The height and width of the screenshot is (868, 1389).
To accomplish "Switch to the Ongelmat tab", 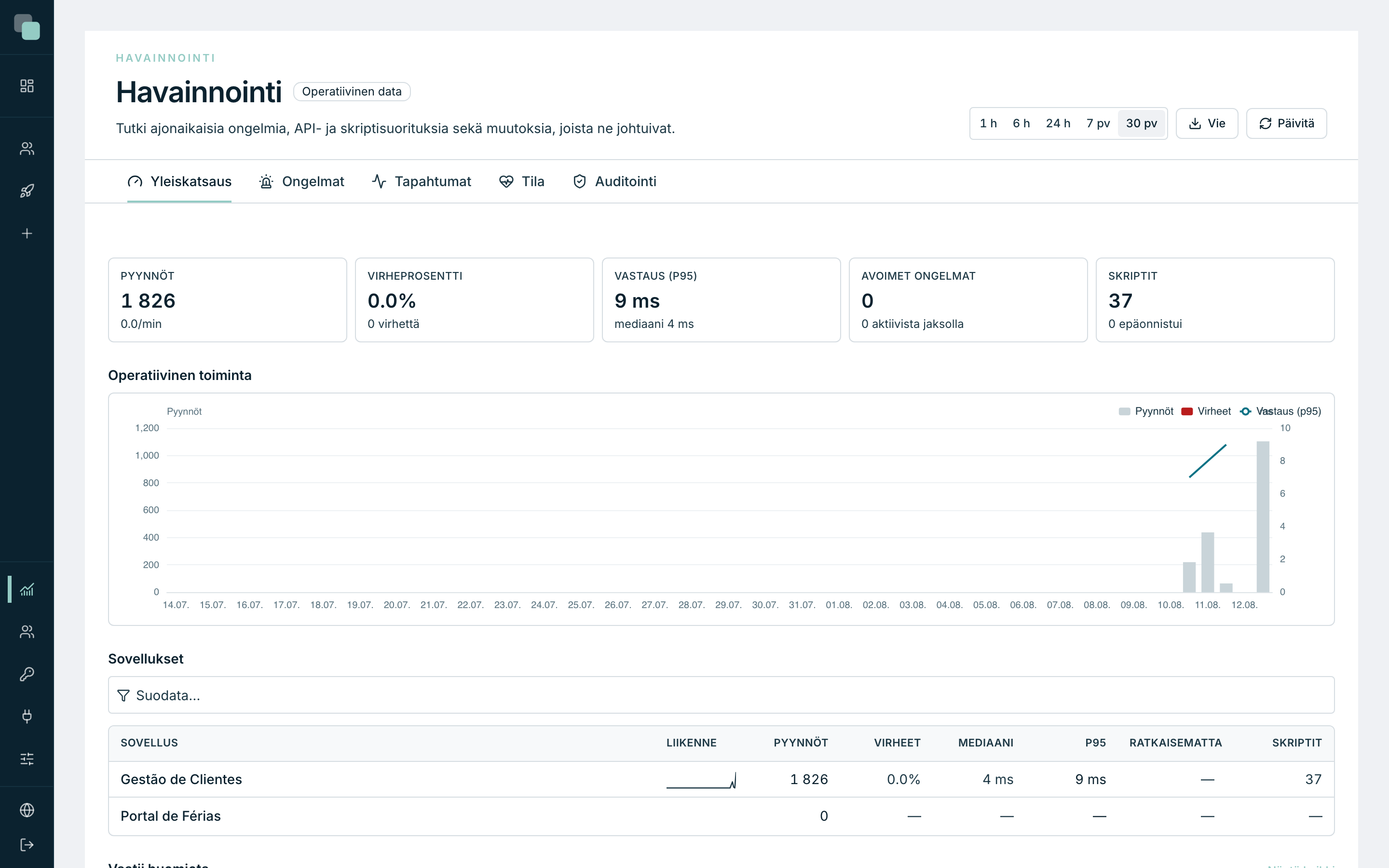I will tap(301, 181).
